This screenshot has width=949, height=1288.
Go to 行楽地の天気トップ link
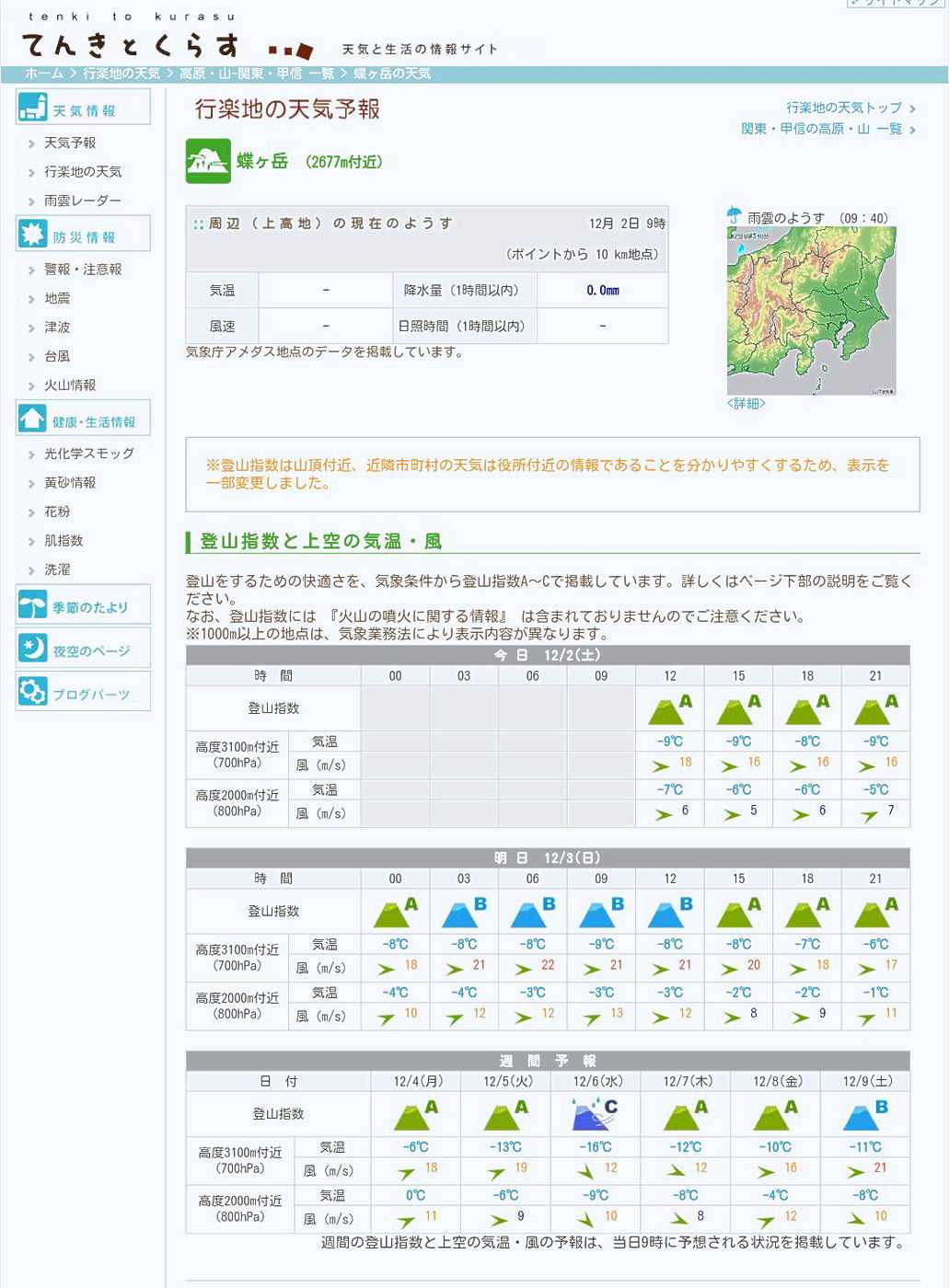tap(844, 108)
